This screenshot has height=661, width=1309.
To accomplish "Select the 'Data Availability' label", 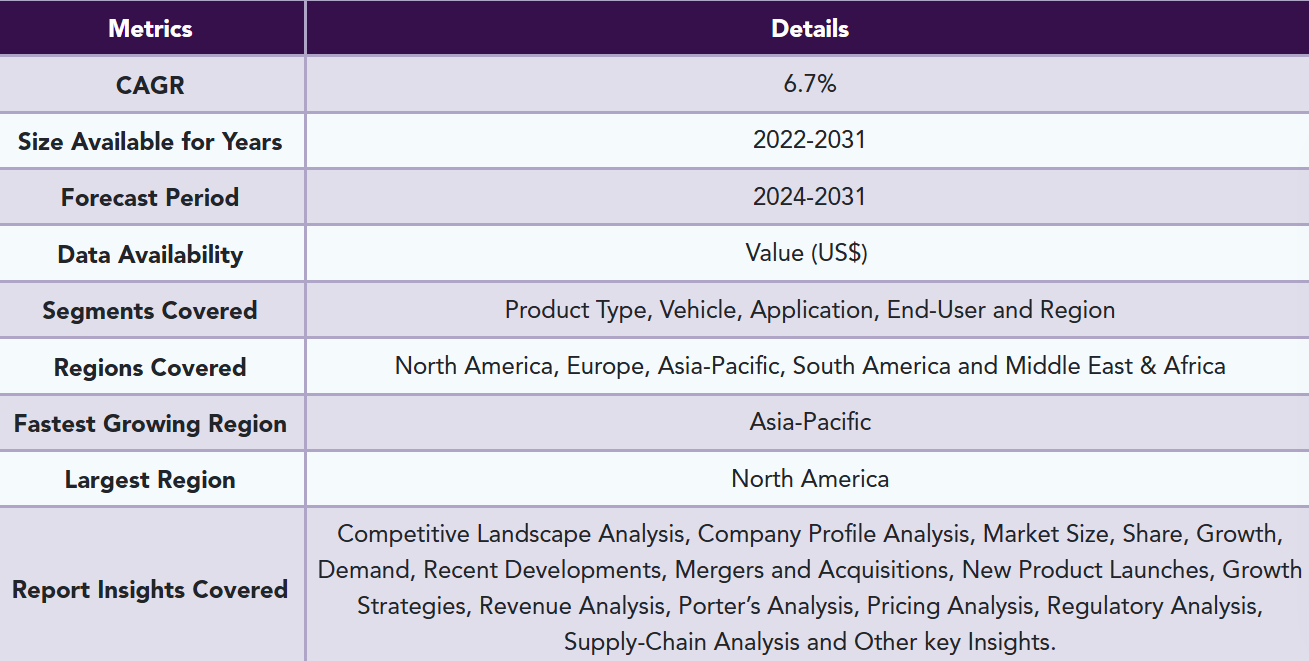I will [x=150, y=254].
